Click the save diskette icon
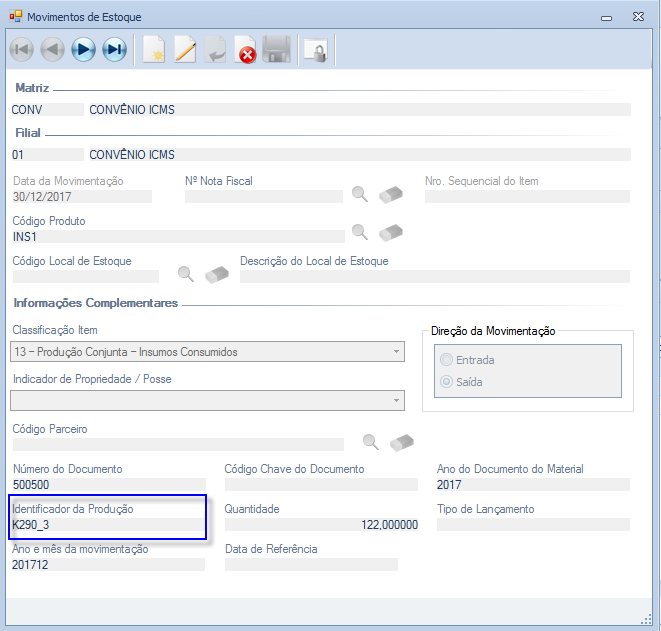The image size is (661, 631). (276, 50)
